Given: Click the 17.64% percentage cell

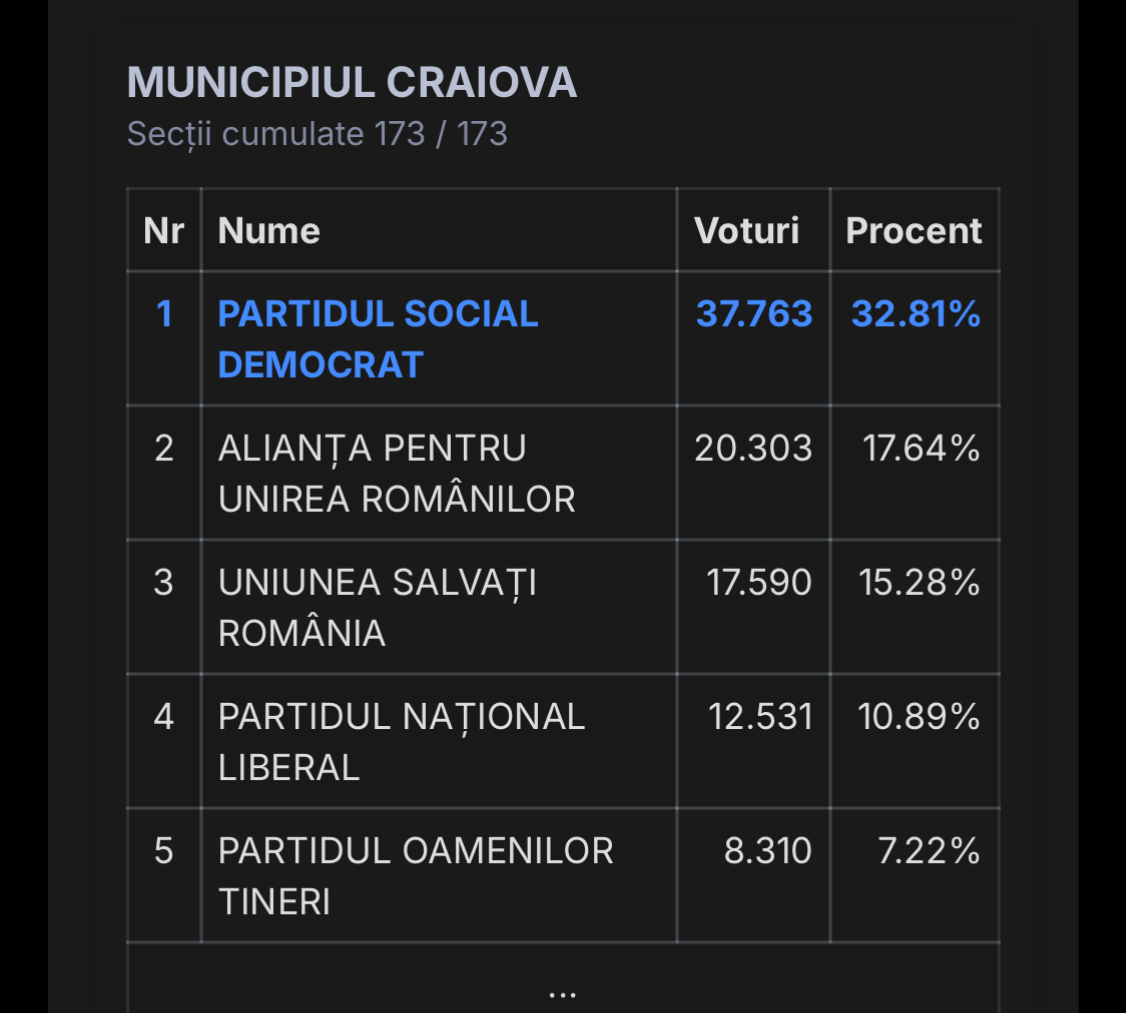Looking at the screenshot, I should (921, 449).
